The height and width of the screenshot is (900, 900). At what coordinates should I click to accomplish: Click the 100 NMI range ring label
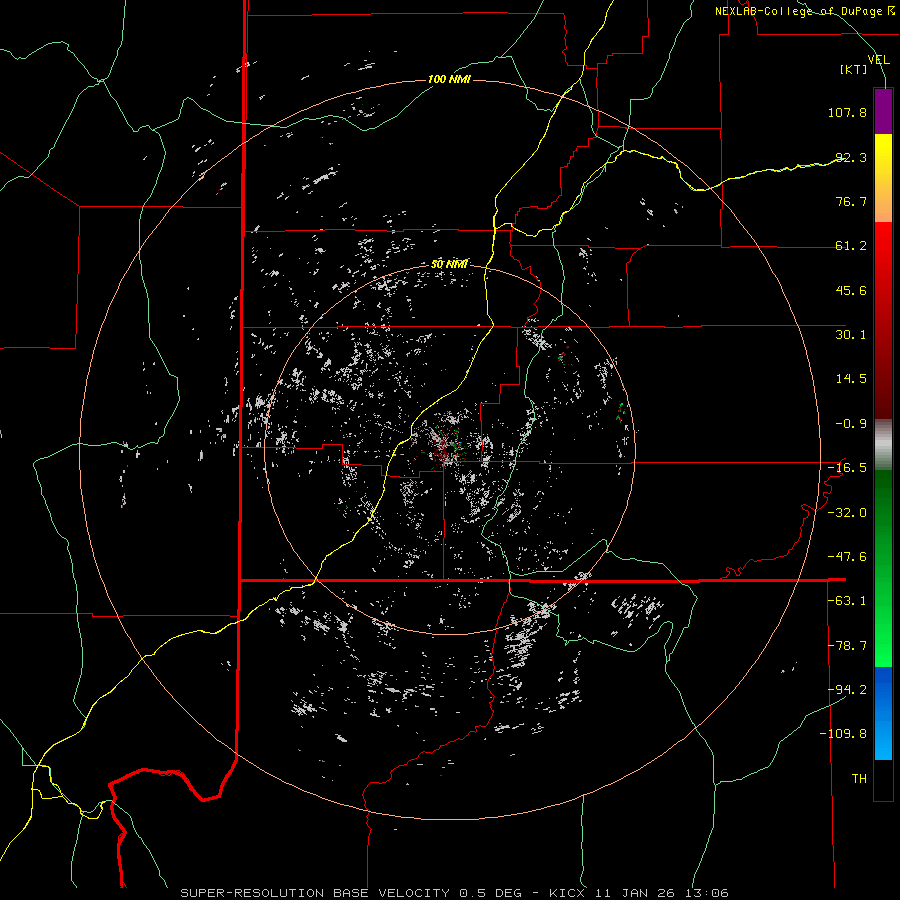449,79
